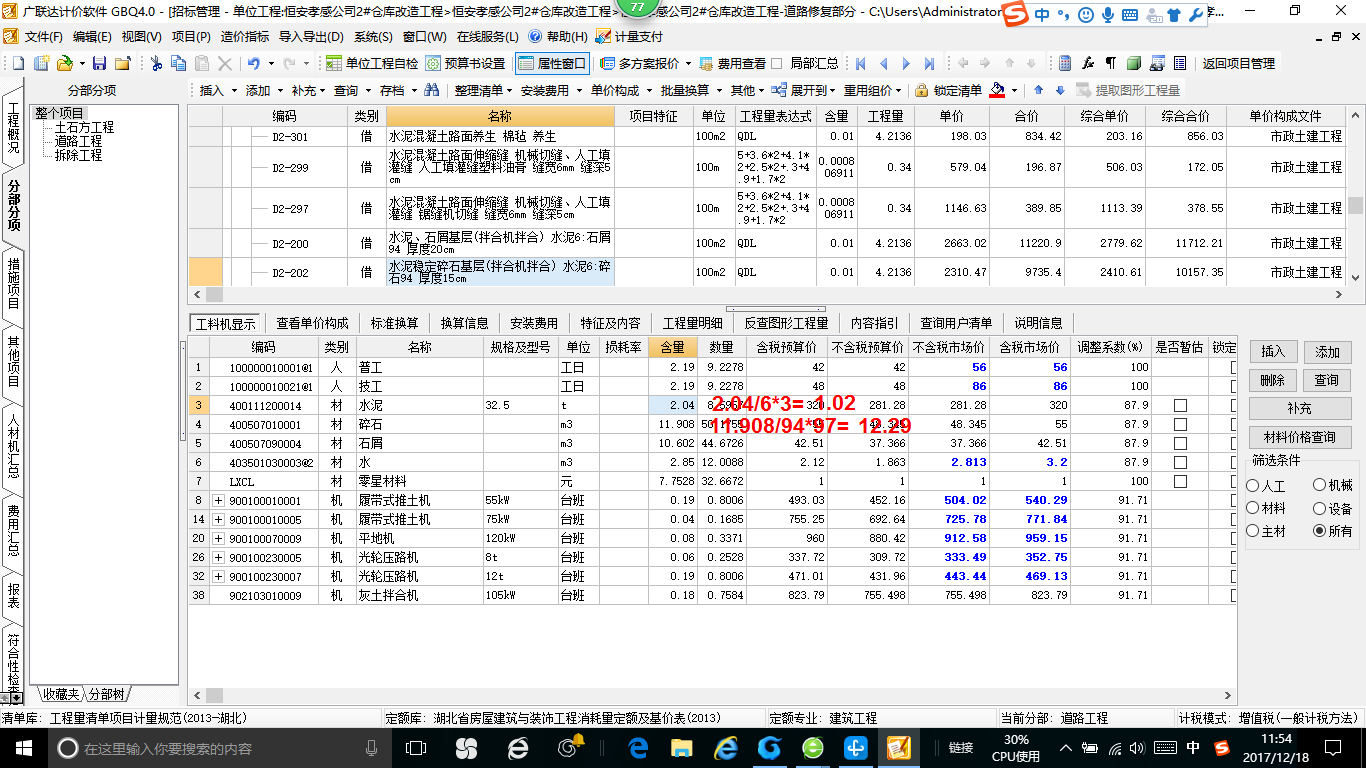The image size is (1366, 768).
Task: Open 预算书设置 budget settings
Action: tap(466, 63)
